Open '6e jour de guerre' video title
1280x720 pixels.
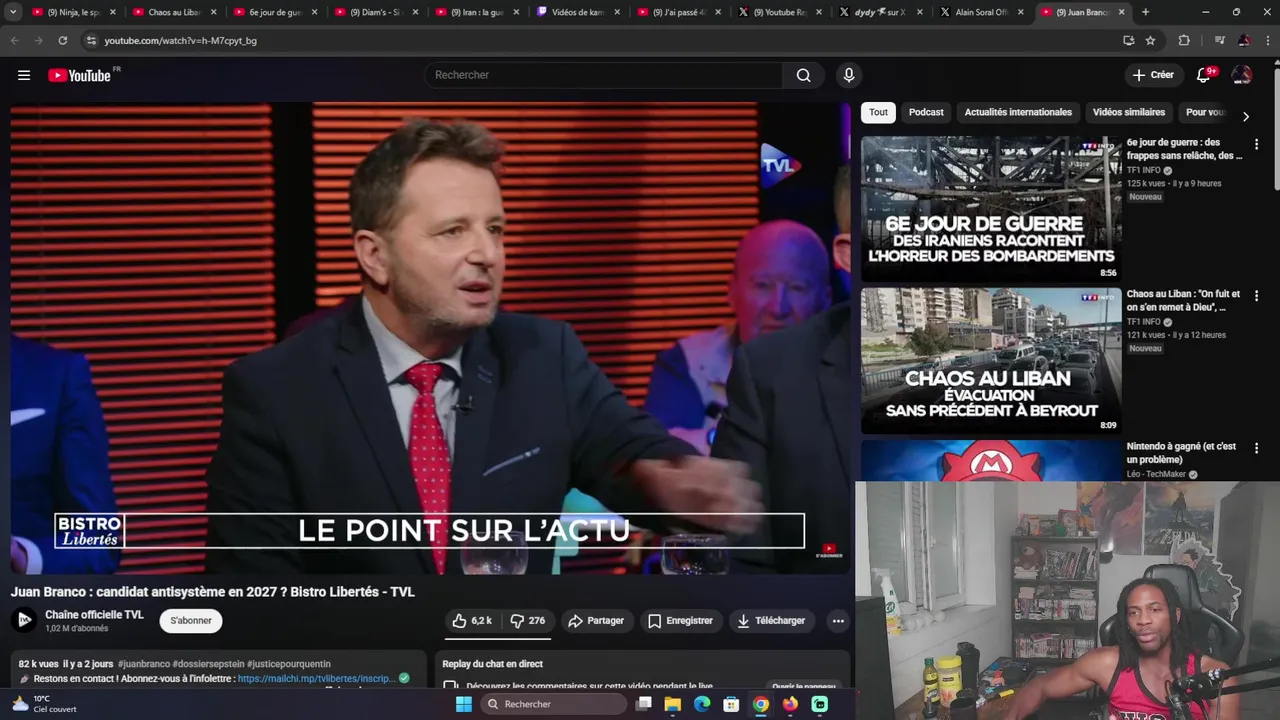click(1184, 149)
